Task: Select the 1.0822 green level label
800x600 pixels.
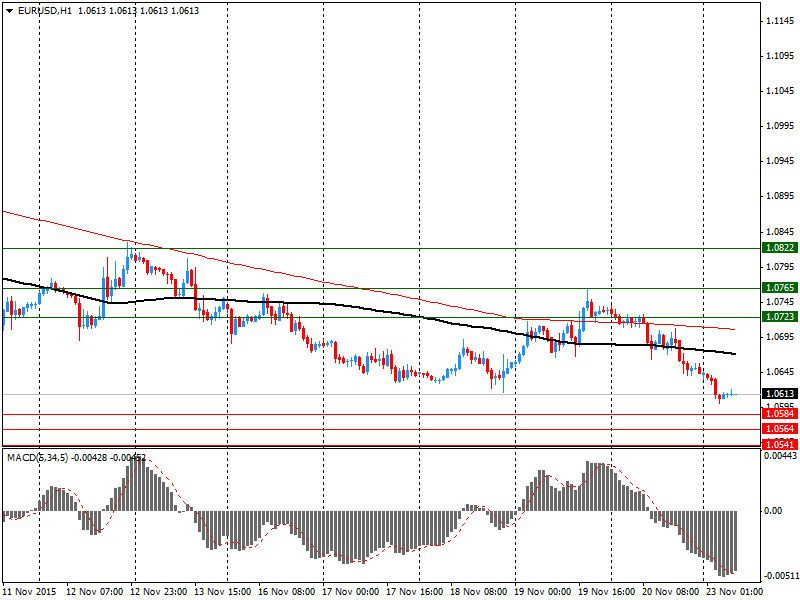Action: coord(780,248)
